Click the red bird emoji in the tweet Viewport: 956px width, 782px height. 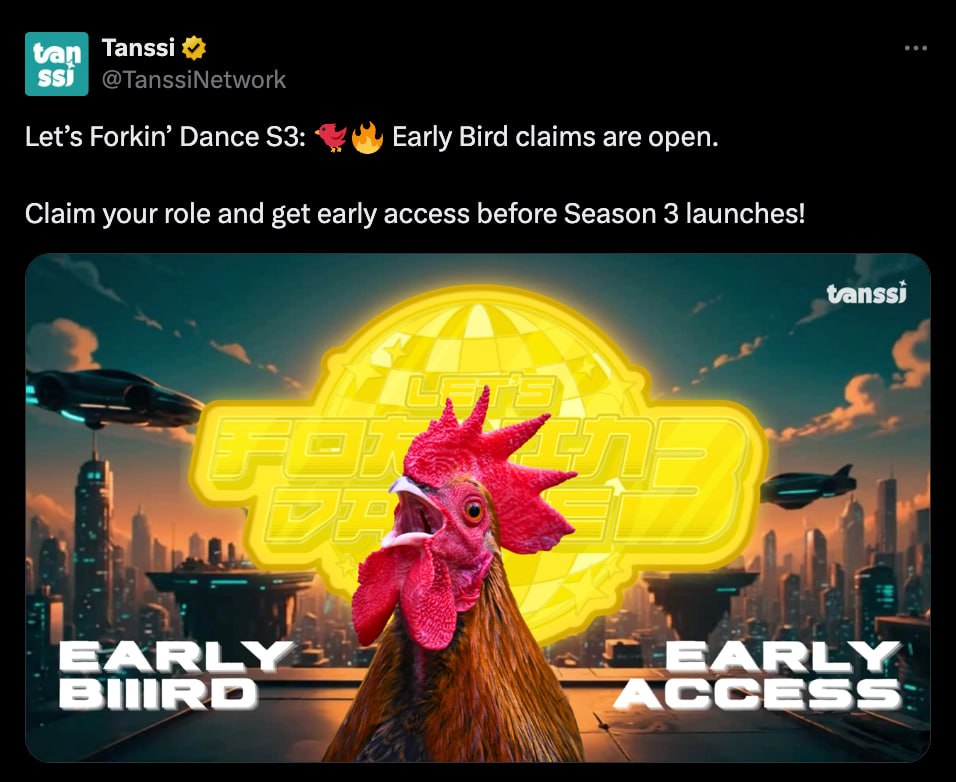330,137
